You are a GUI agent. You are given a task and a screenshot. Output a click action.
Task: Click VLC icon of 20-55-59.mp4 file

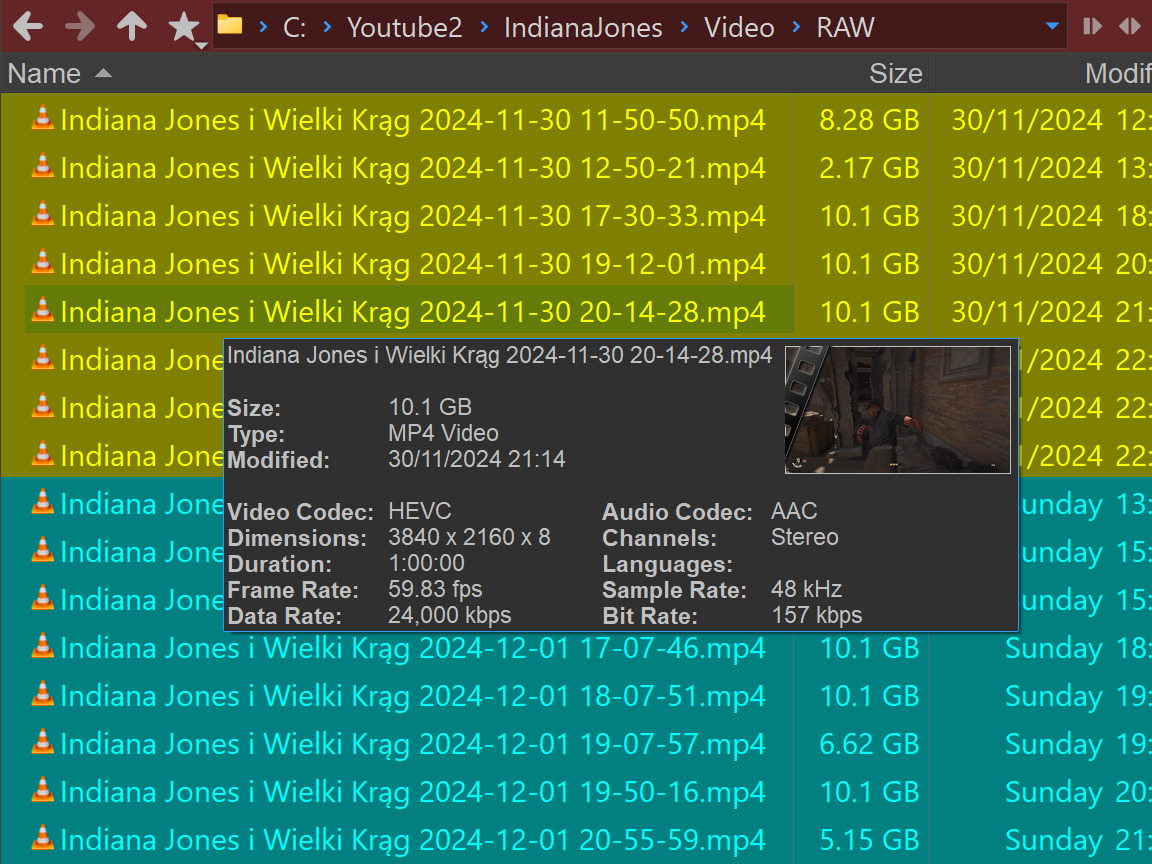[x=42, y=838]
